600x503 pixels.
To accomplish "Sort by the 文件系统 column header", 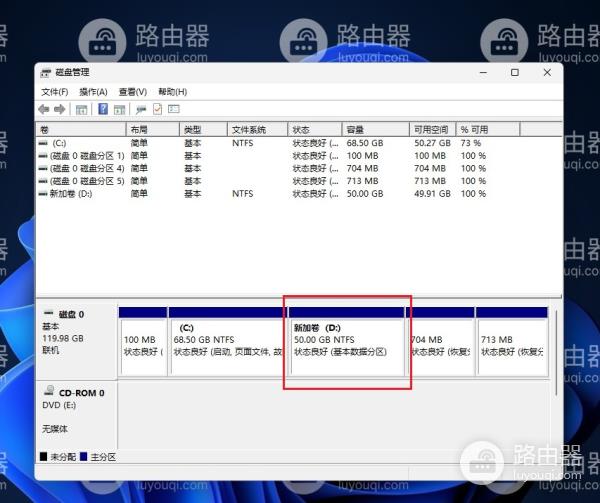I will [258, 130].
